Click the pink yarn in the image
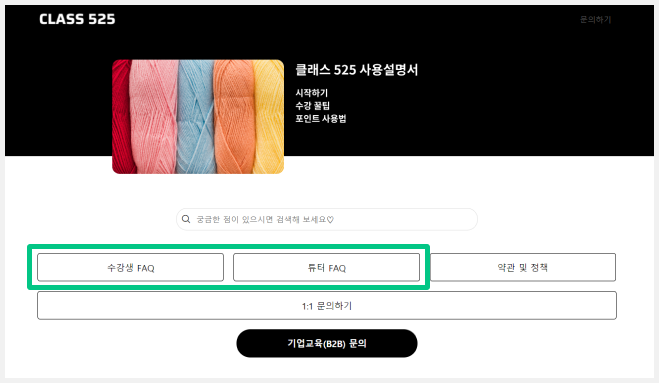Viewport: 659px width, 383px height. pyautogui.click(x=153, y=117)
